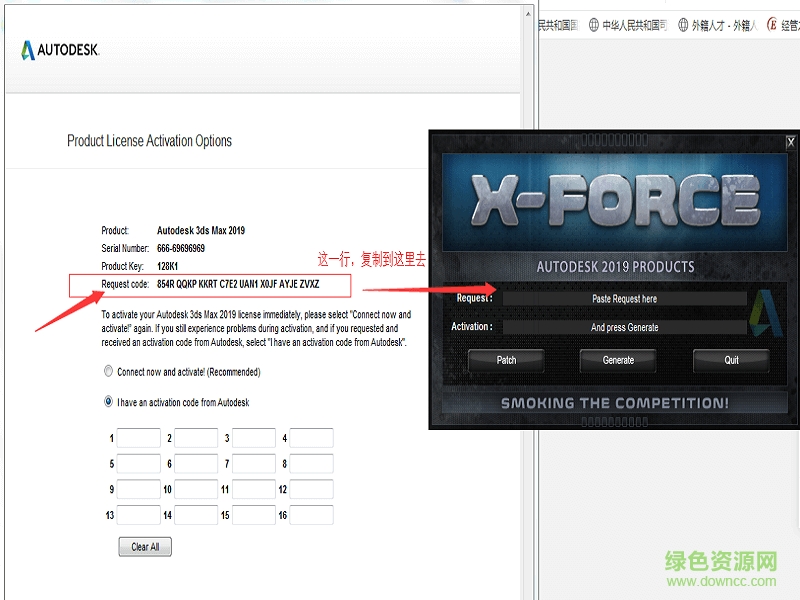Click activation code field 11
This screenshot has height=600, width=800.
click(x=254, y=489)
